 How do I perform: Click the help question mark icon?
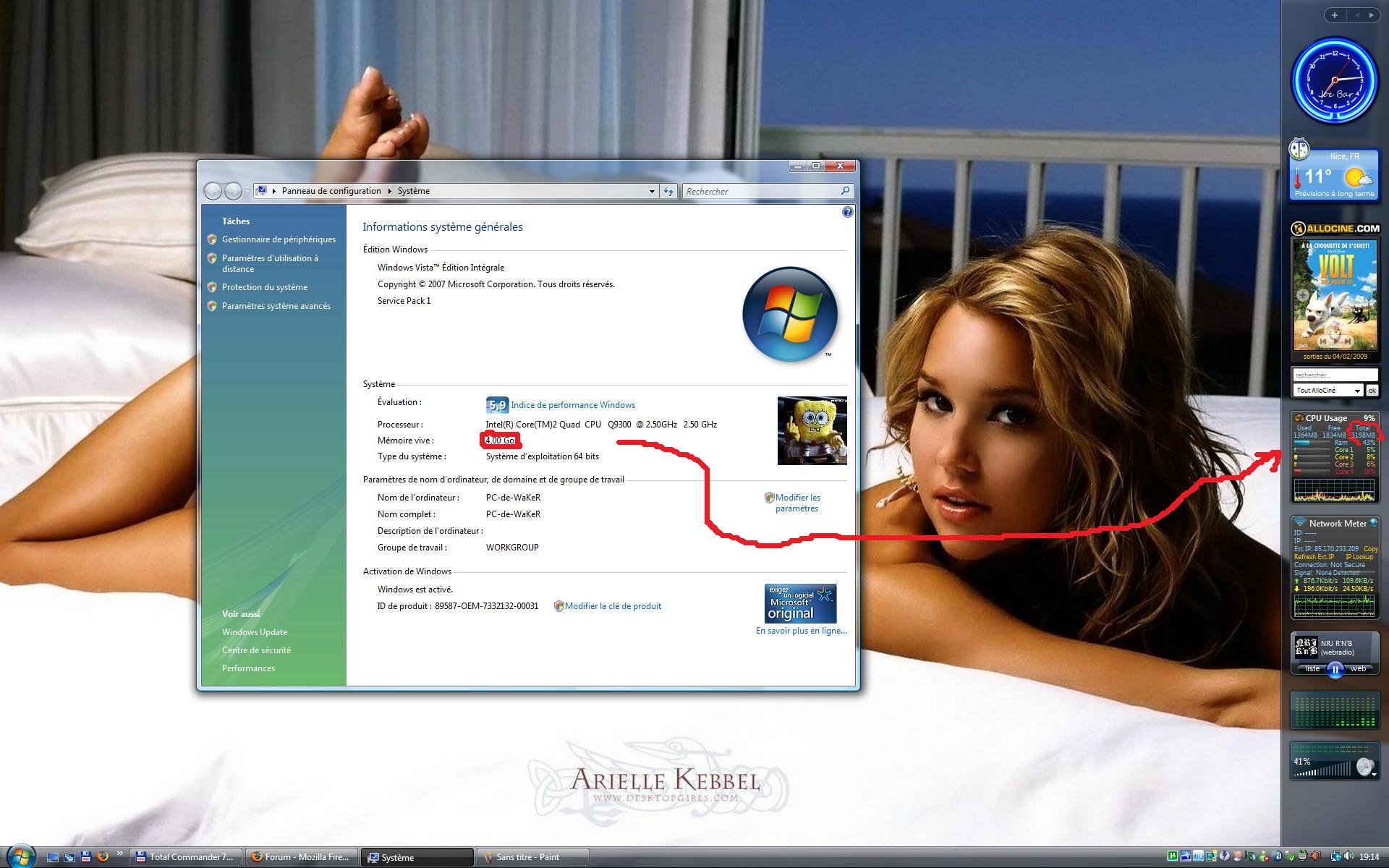tap(848, 212)
